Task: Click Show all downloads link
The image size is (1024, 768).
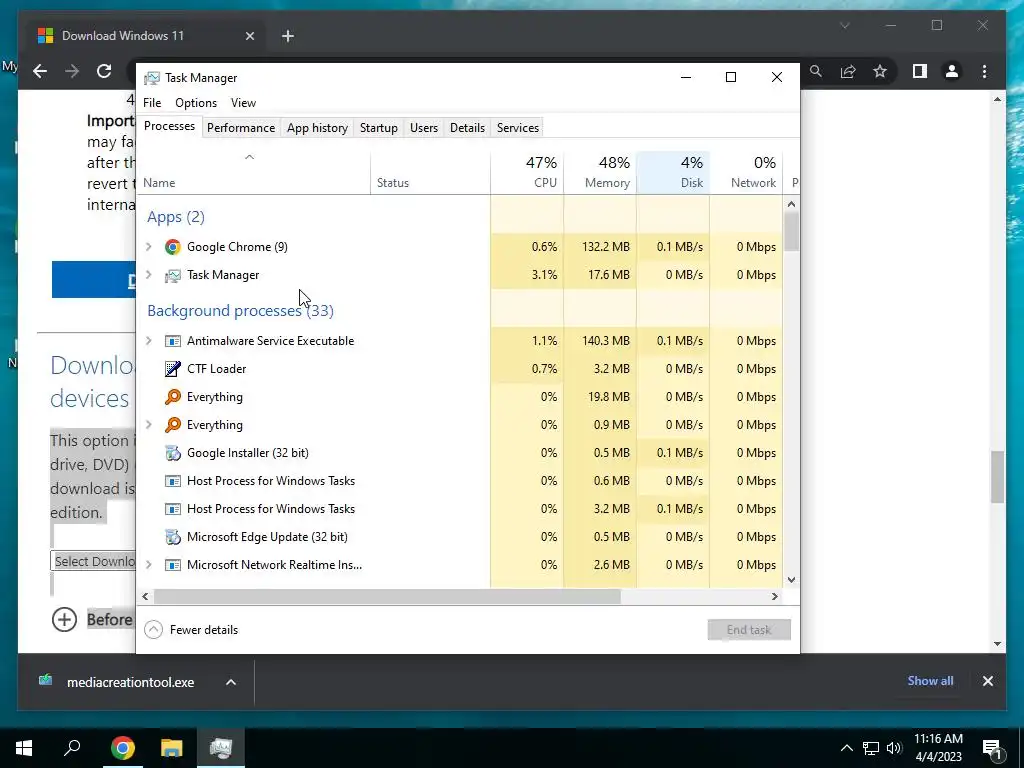Action: pyautogui.click(x=930, y=681)
